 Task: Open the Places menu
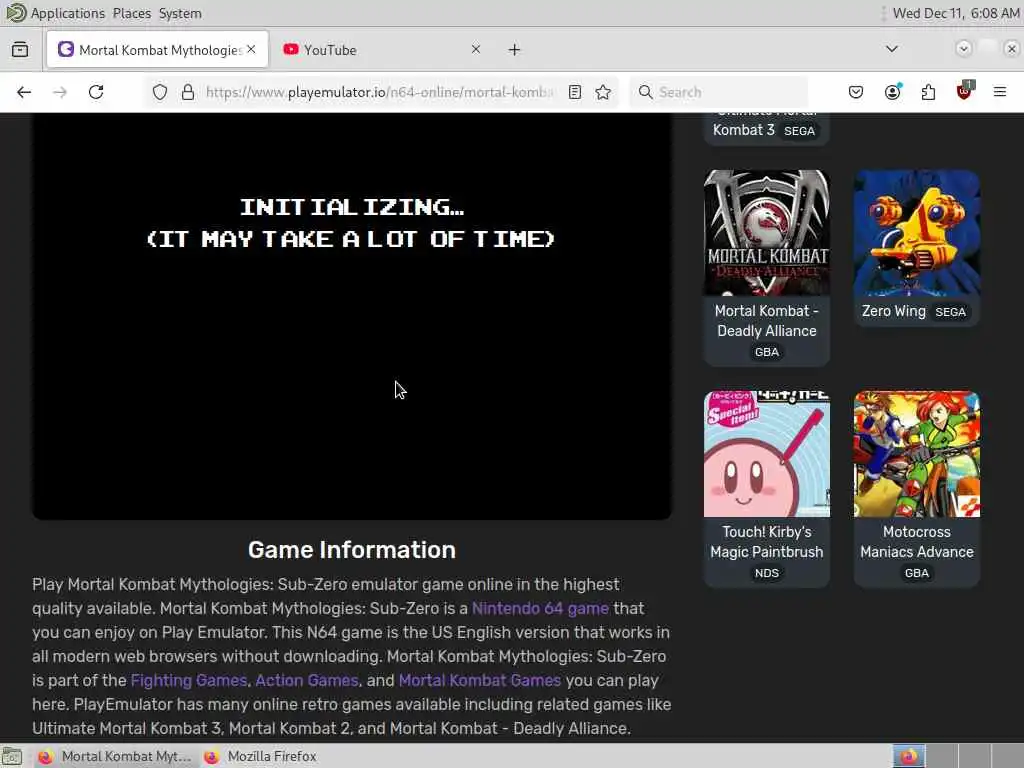pyautogui.click(x=131, y=13)
